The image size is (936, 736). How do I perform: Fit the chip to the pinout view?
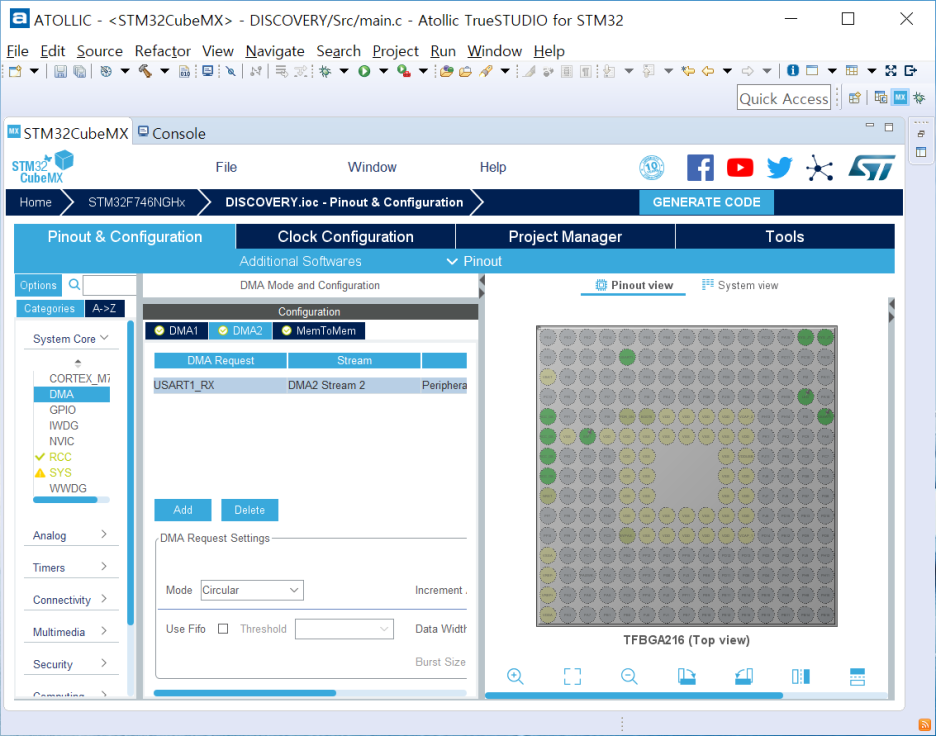[x=572, y=676]
